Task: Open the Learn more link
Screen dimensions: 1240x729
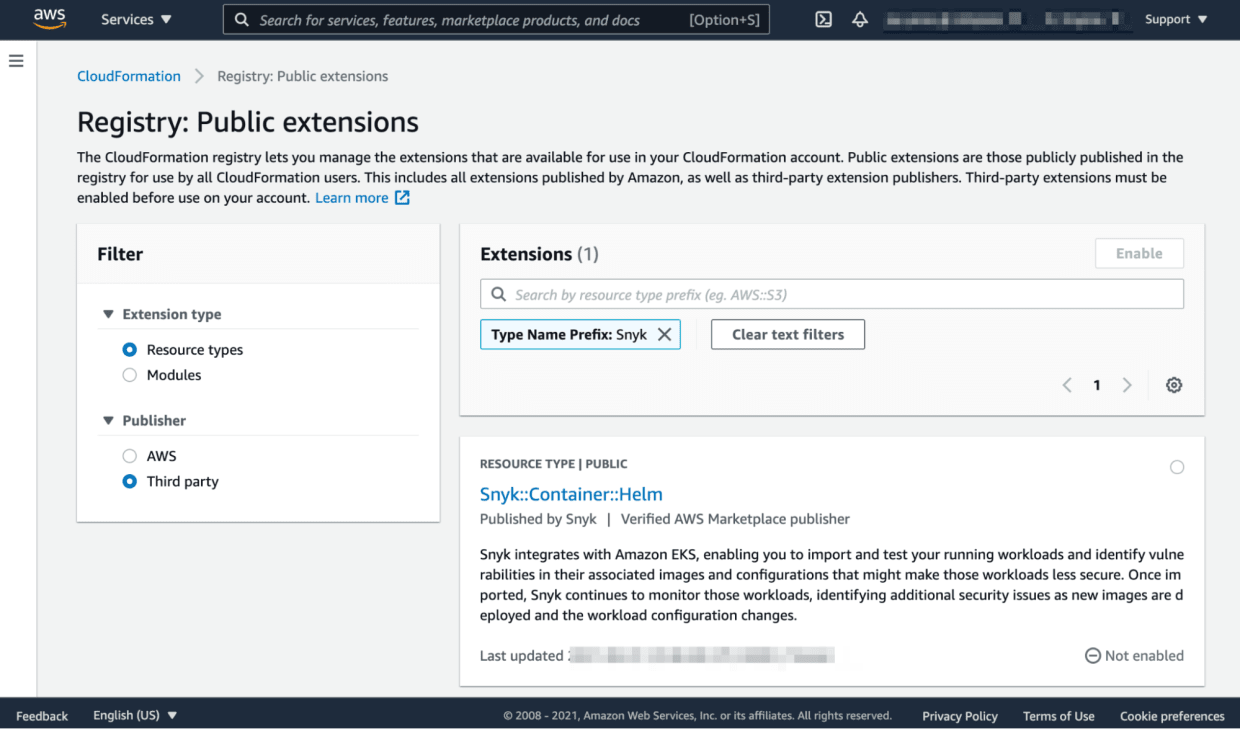Action: pyautogui.click(x=352, y=198)
